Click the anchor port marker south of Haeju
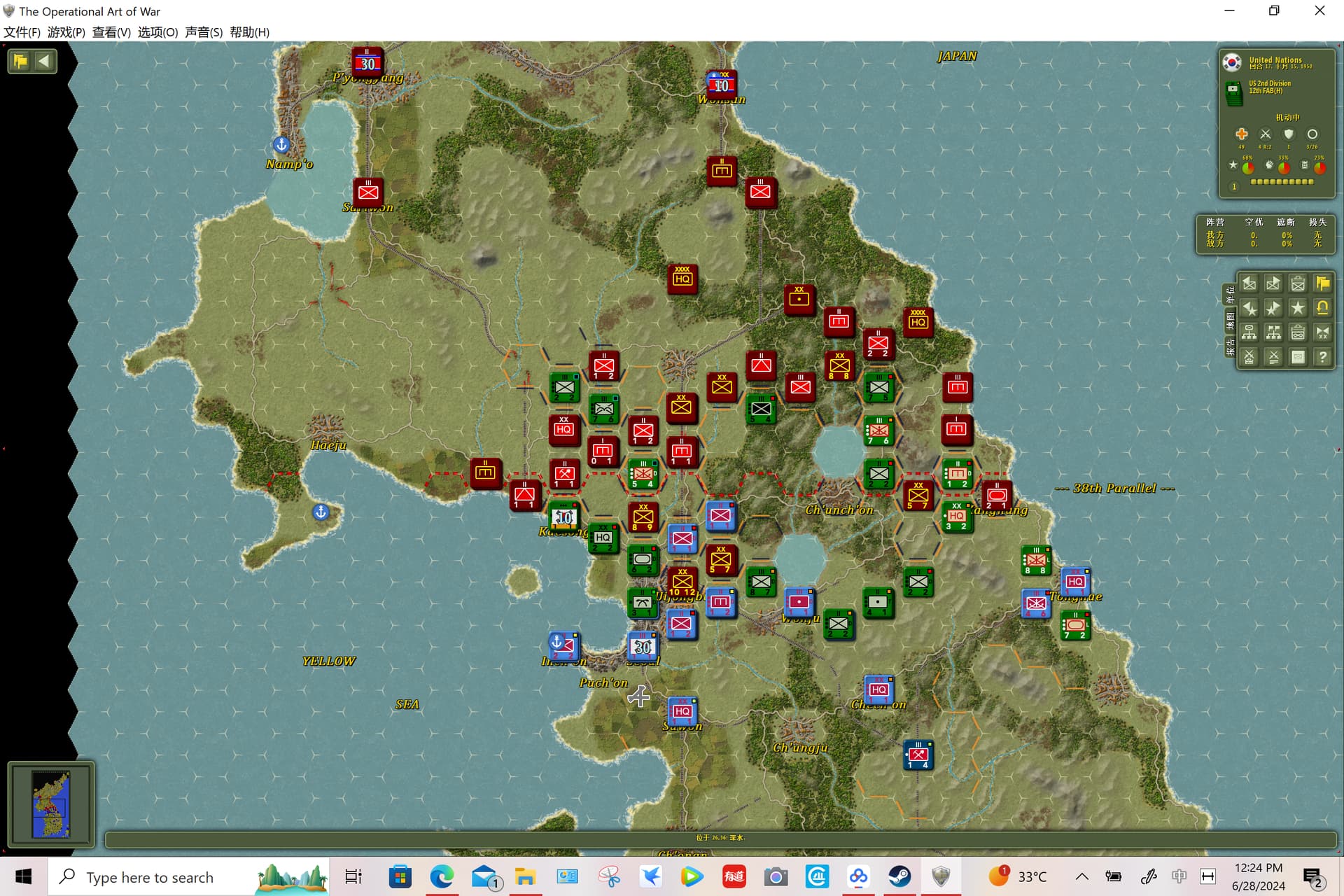This screenshot has height=896, width=1344. [x=321, y=512]
